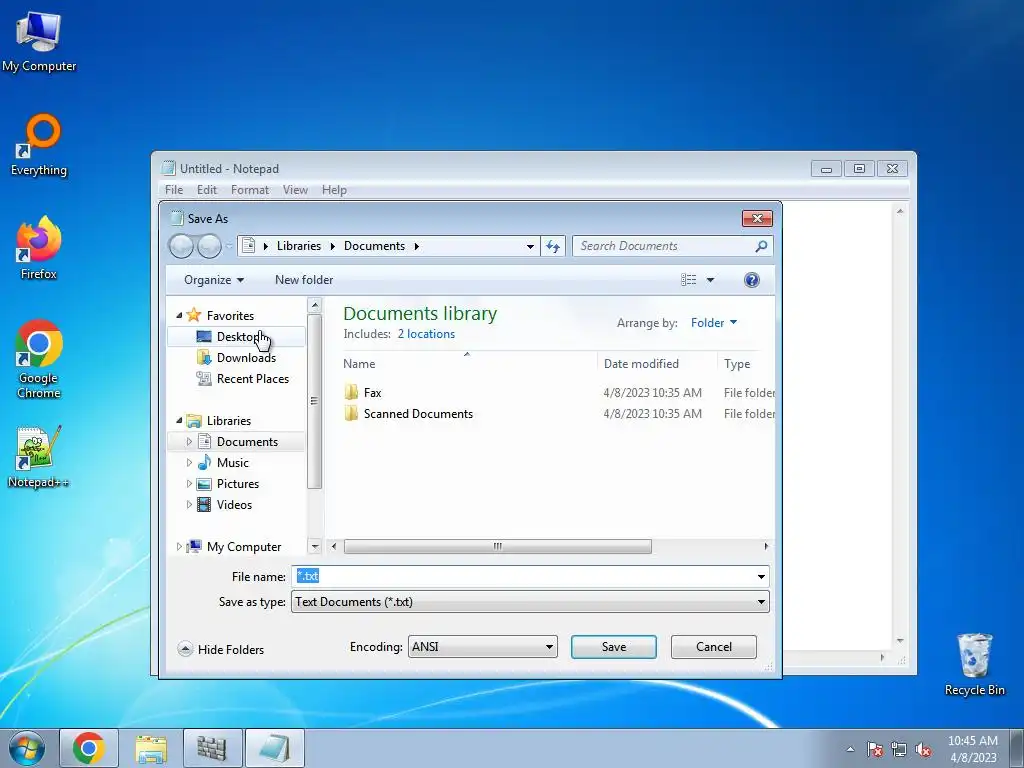Open Notepad's View menu
Image resolution: width=1024 pixels, height=768 pixels.
click(295, 189)
